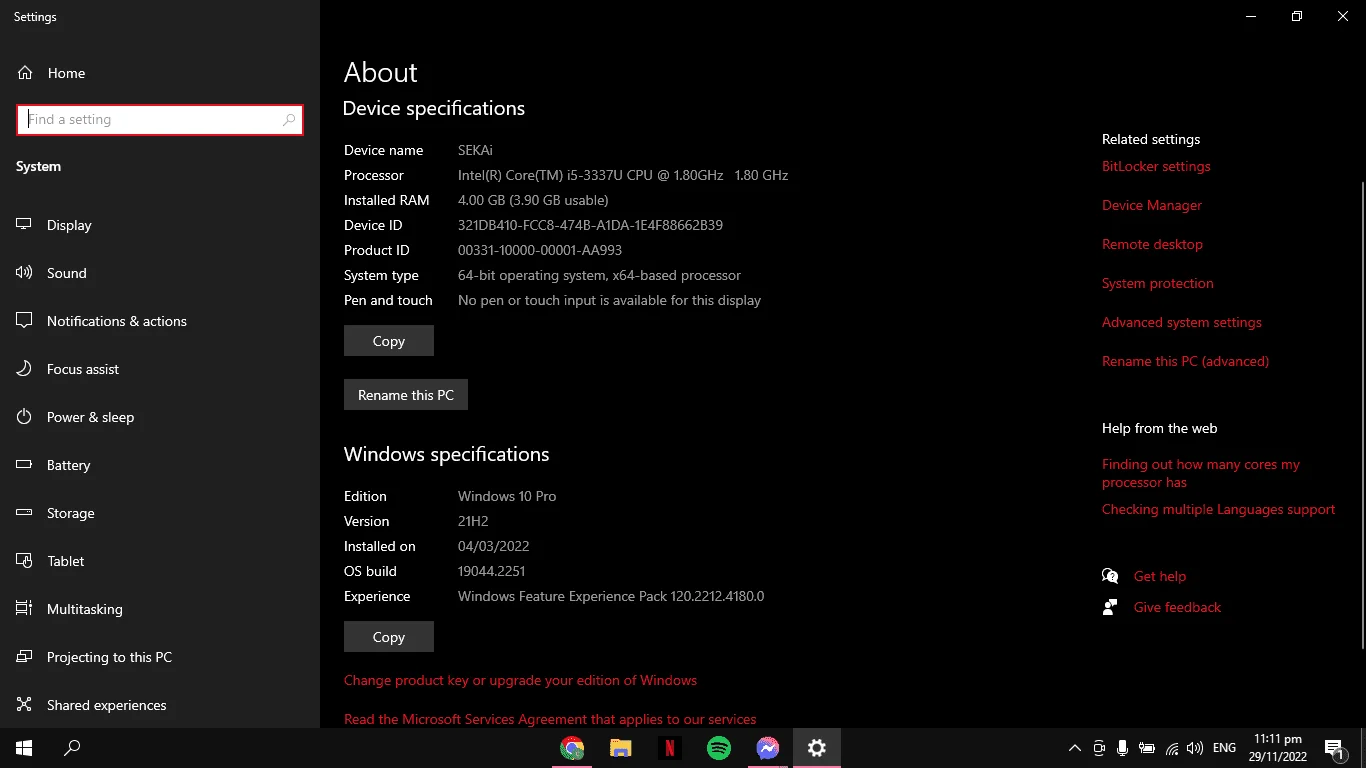Open Sound settings in sidebar
Screen dimensions: 1366x768
click(x=160, y=273)
